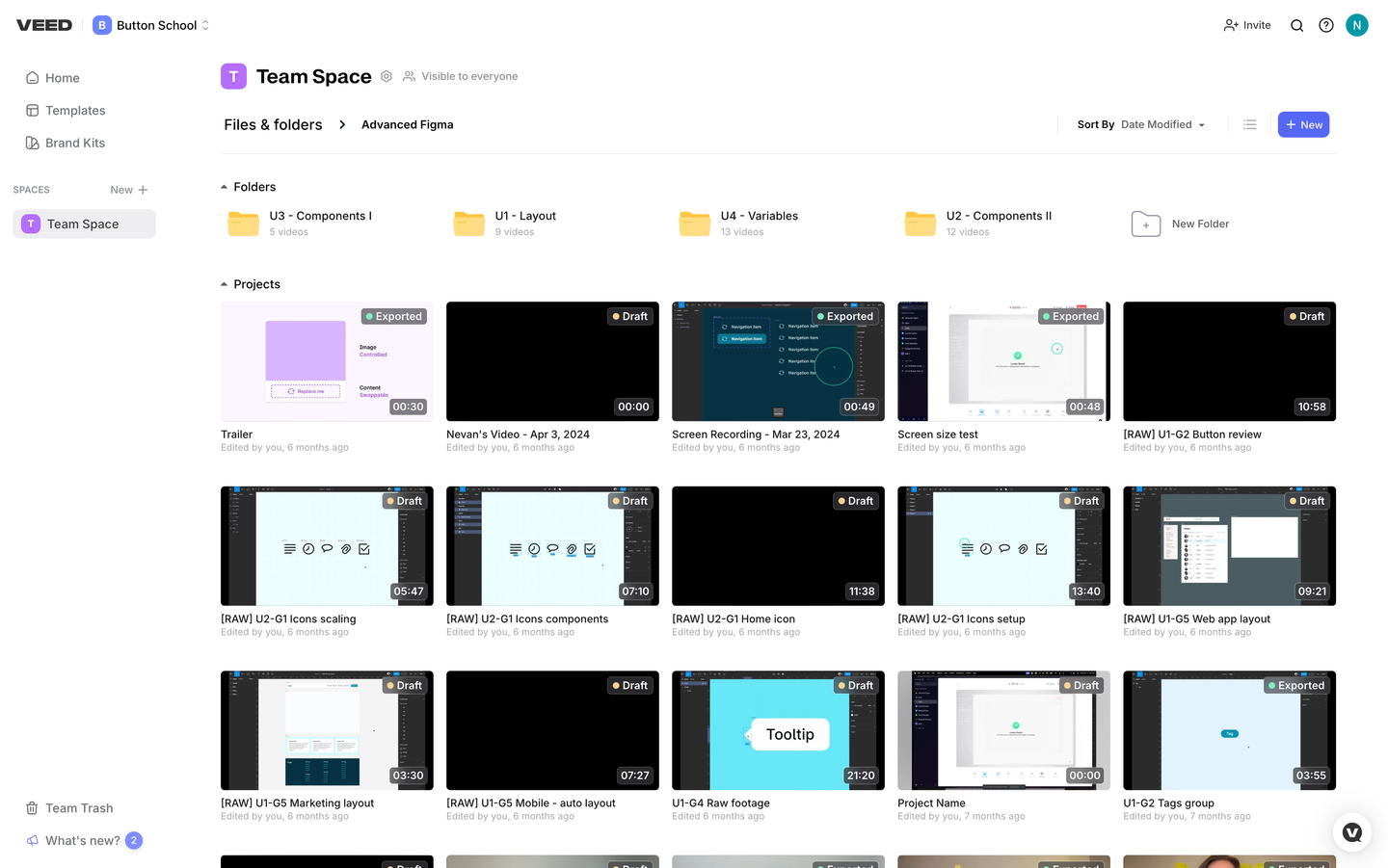Open the VEED chat widget icon
1388x868 pixels.
tap(1351, 832)
